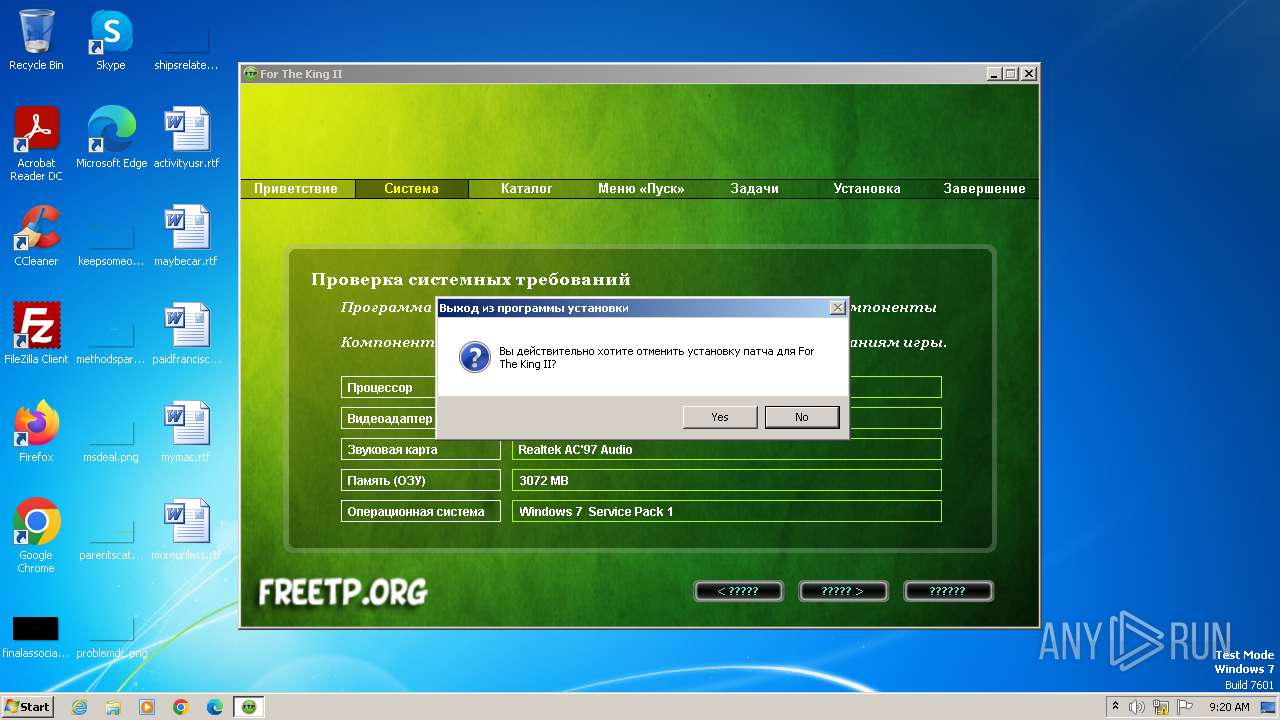Open paidfrancisc... document icon
The height and width of the screenshot is (720, 1280).
click(x=187, y=333)
